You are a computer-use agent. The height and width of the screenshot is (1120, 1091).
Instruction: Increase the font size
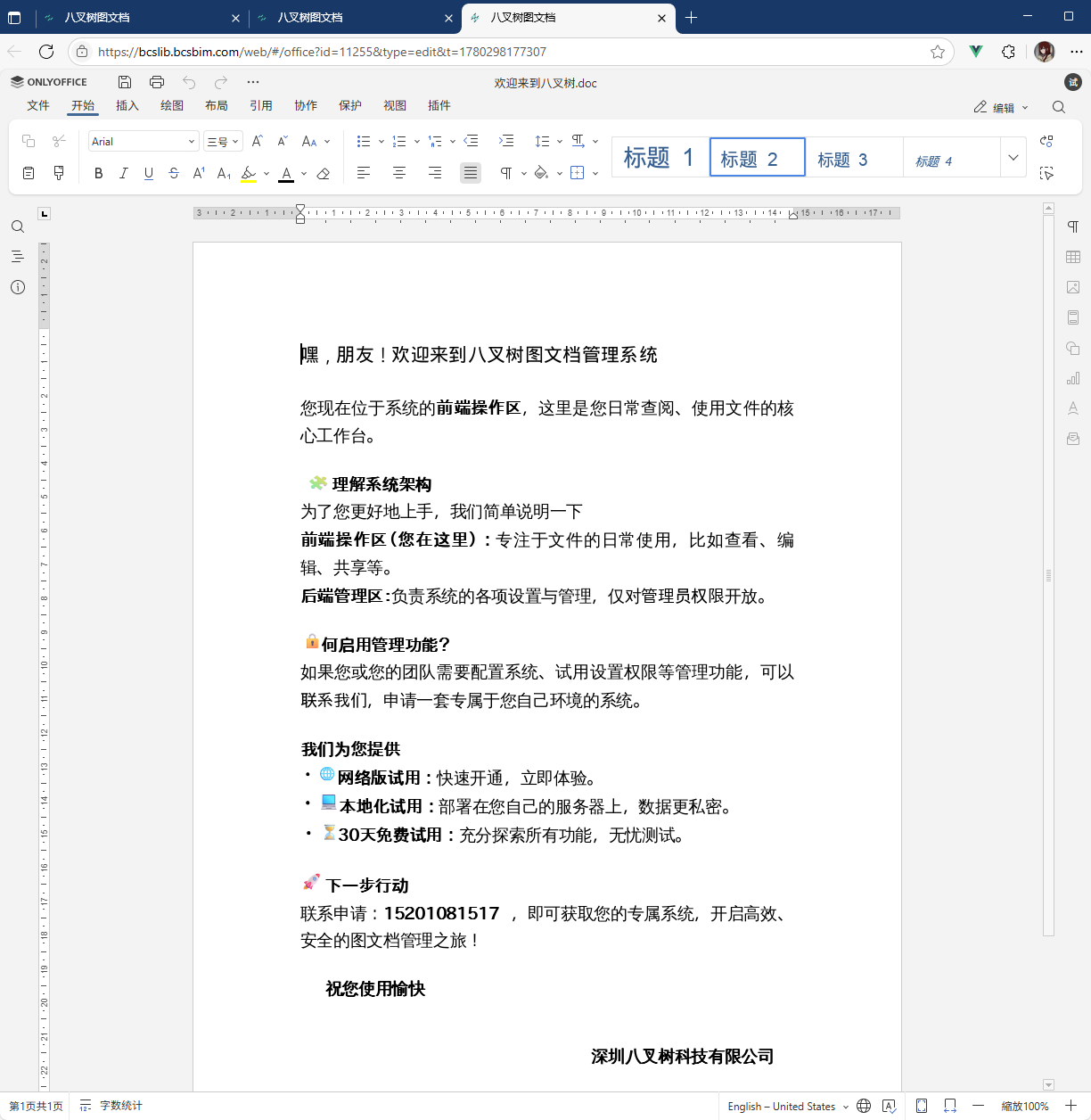(x=258, y=141)
